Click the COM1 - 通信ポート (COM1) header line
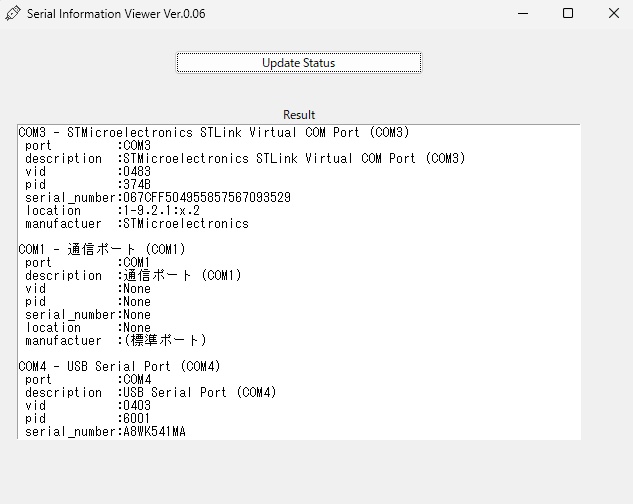This screenshot has height=504, width=633. (x=102, y=249)
